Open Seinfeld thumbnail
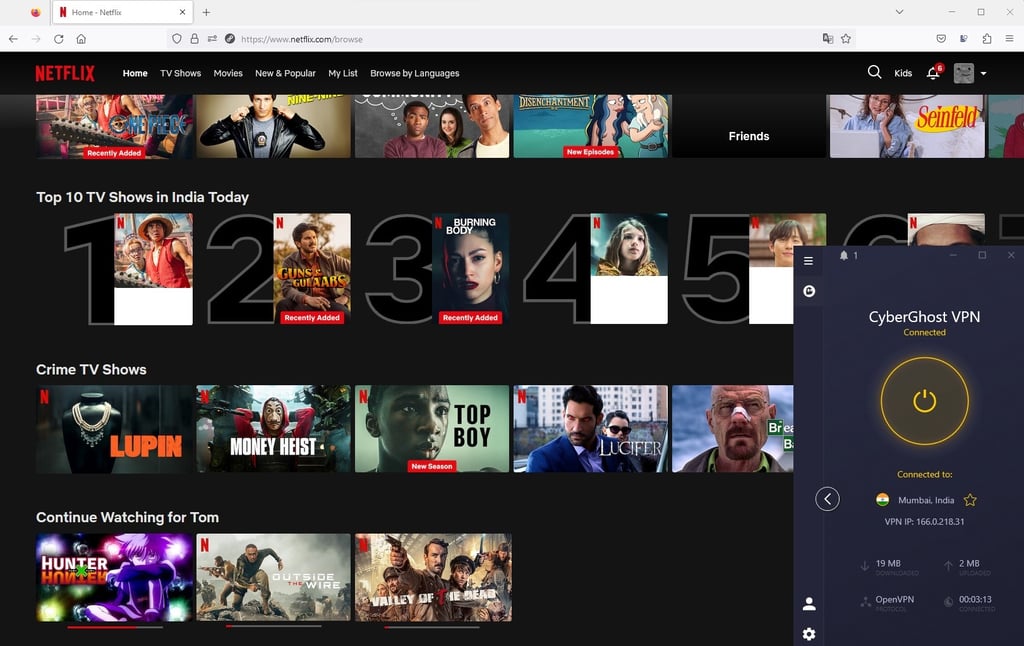 click(907, 126)
